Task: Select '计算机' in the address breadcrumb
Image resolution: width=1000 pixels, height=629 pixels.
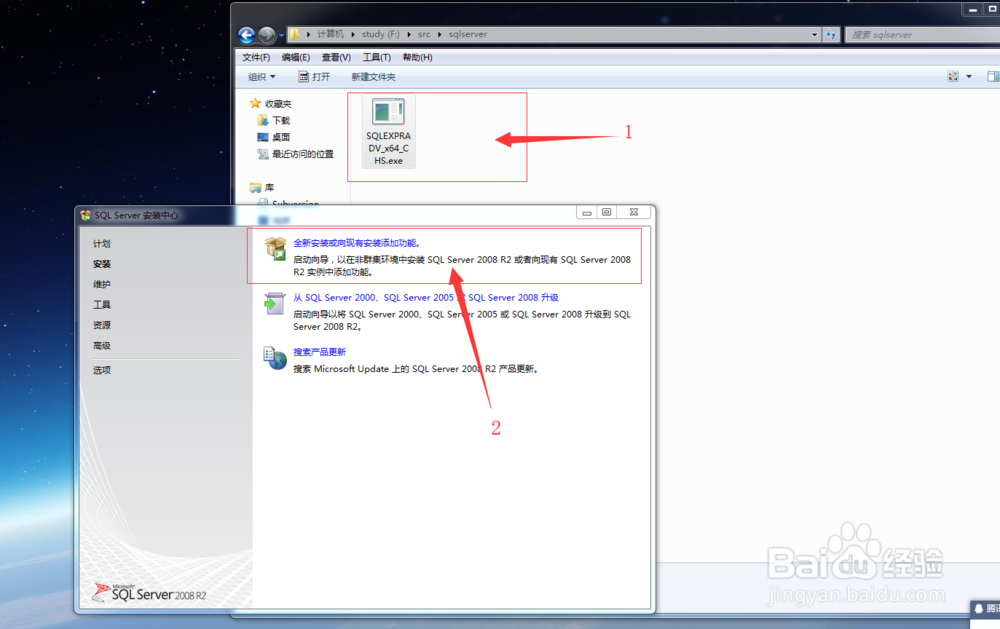Action: pos(330,34)
